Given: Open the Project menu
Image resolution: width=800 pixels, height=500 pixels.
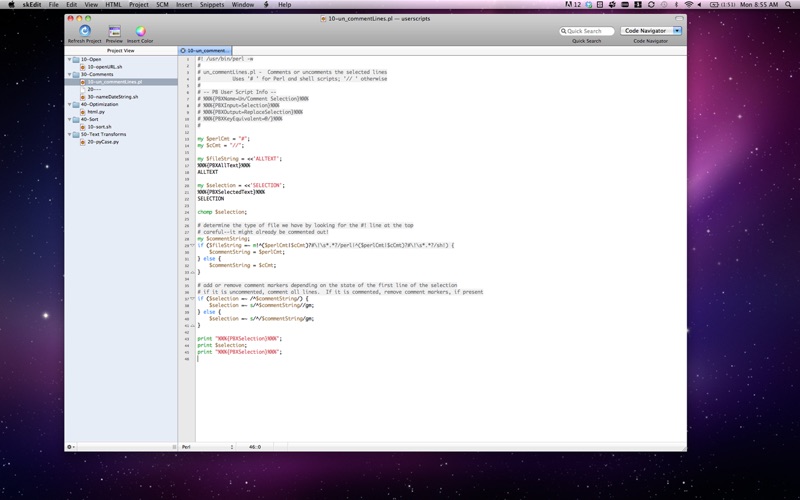Looking at the screenshot, I should (139, 5).
